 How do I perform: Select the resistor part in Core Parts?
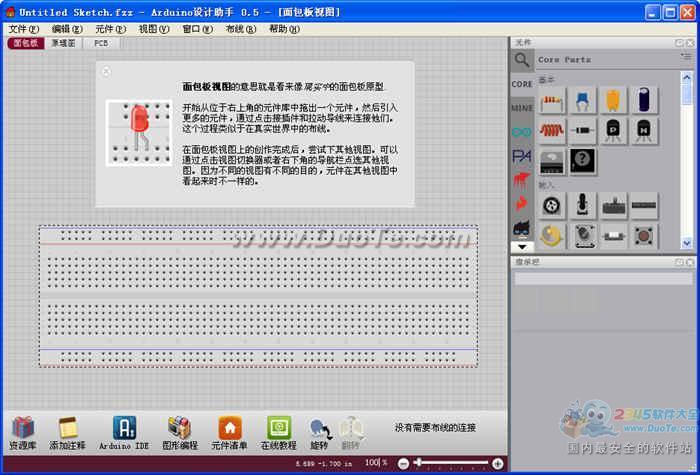(552, 101)
